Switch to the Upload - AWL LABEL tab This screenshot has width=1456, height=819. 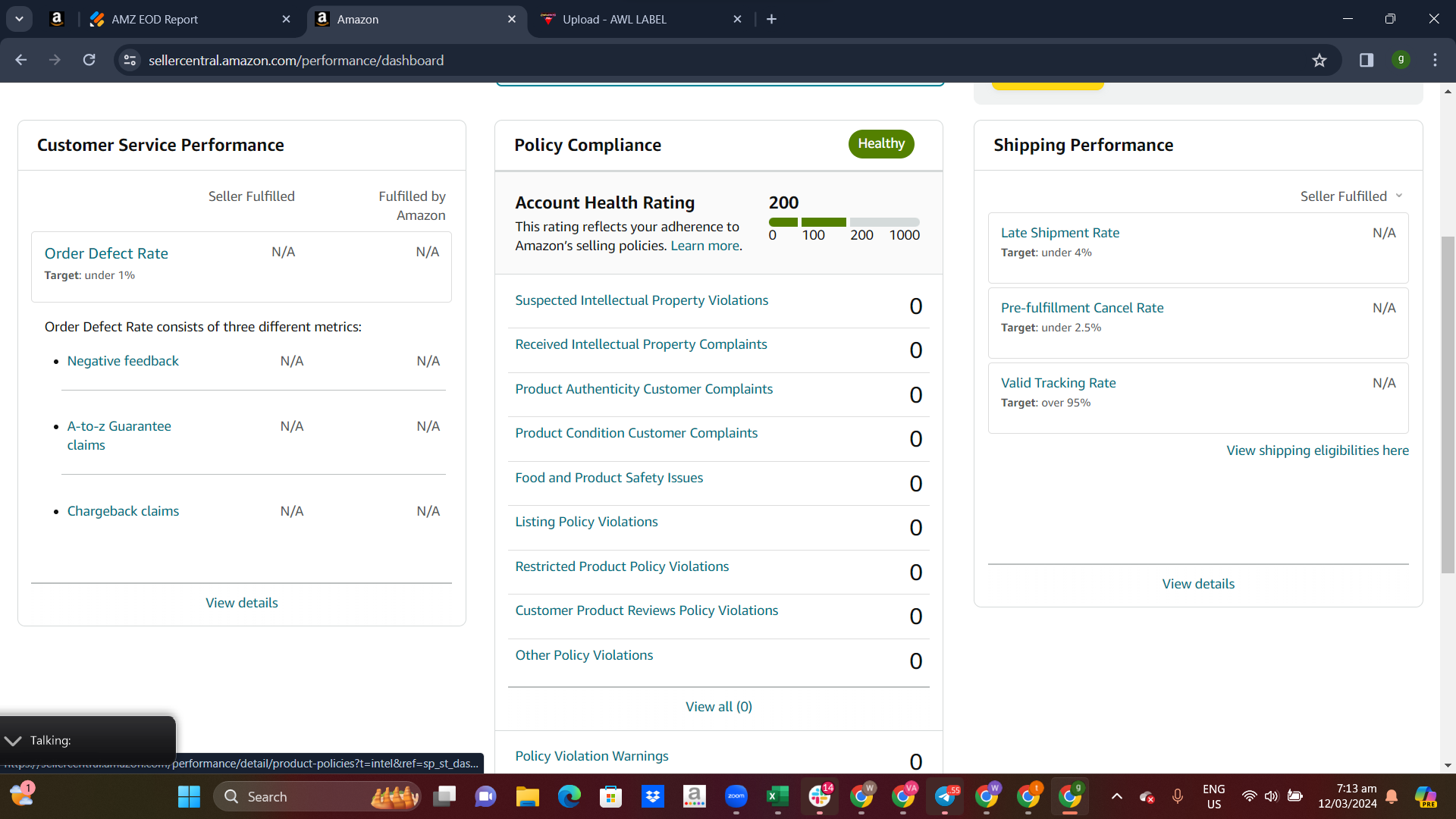pos(642,19)
